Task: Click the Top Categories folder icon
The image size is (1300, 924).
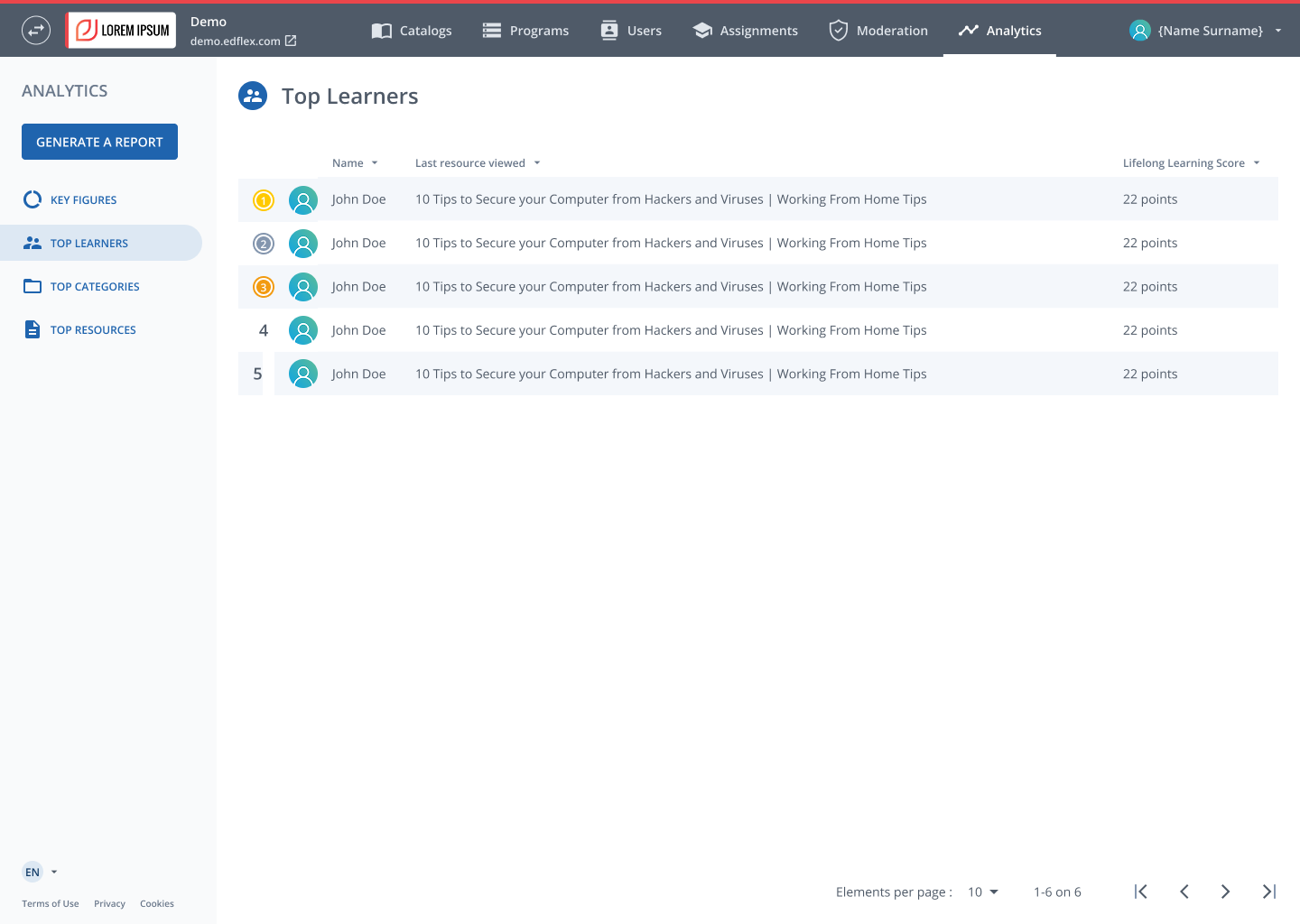Action: tap(32, 286)
